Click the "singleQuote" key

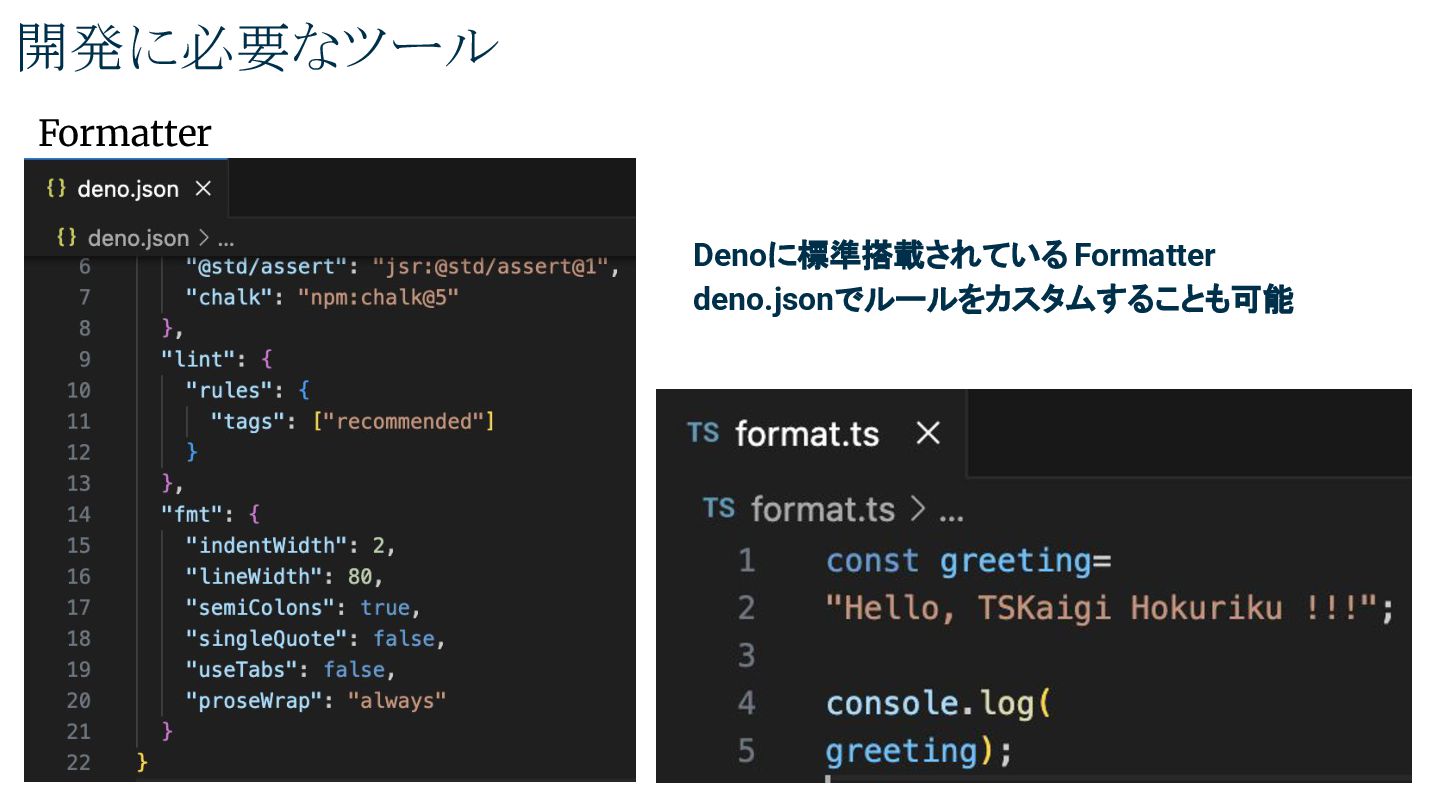(x=265, y=638)
